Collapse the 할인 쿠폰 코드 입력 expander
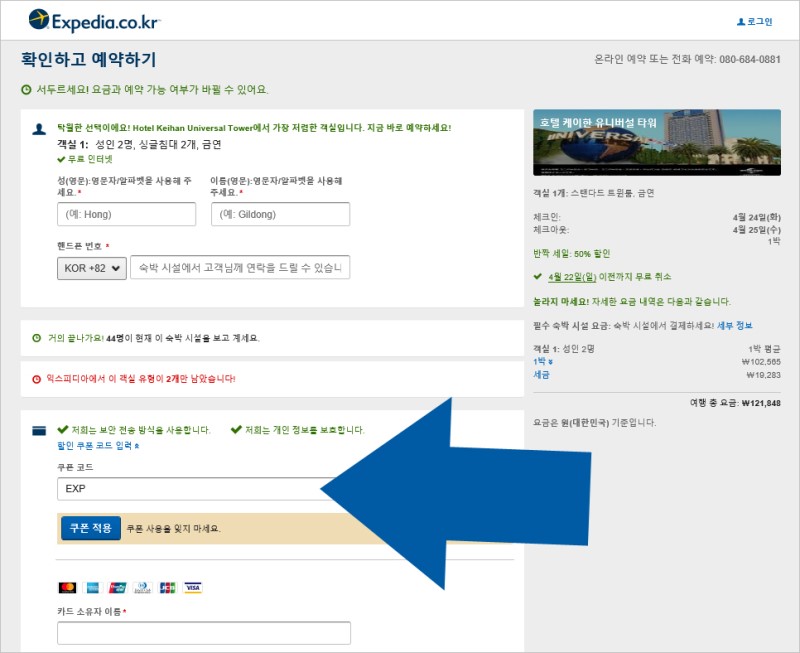This screenshot has height=653, width=800. [x=98, y=445]
